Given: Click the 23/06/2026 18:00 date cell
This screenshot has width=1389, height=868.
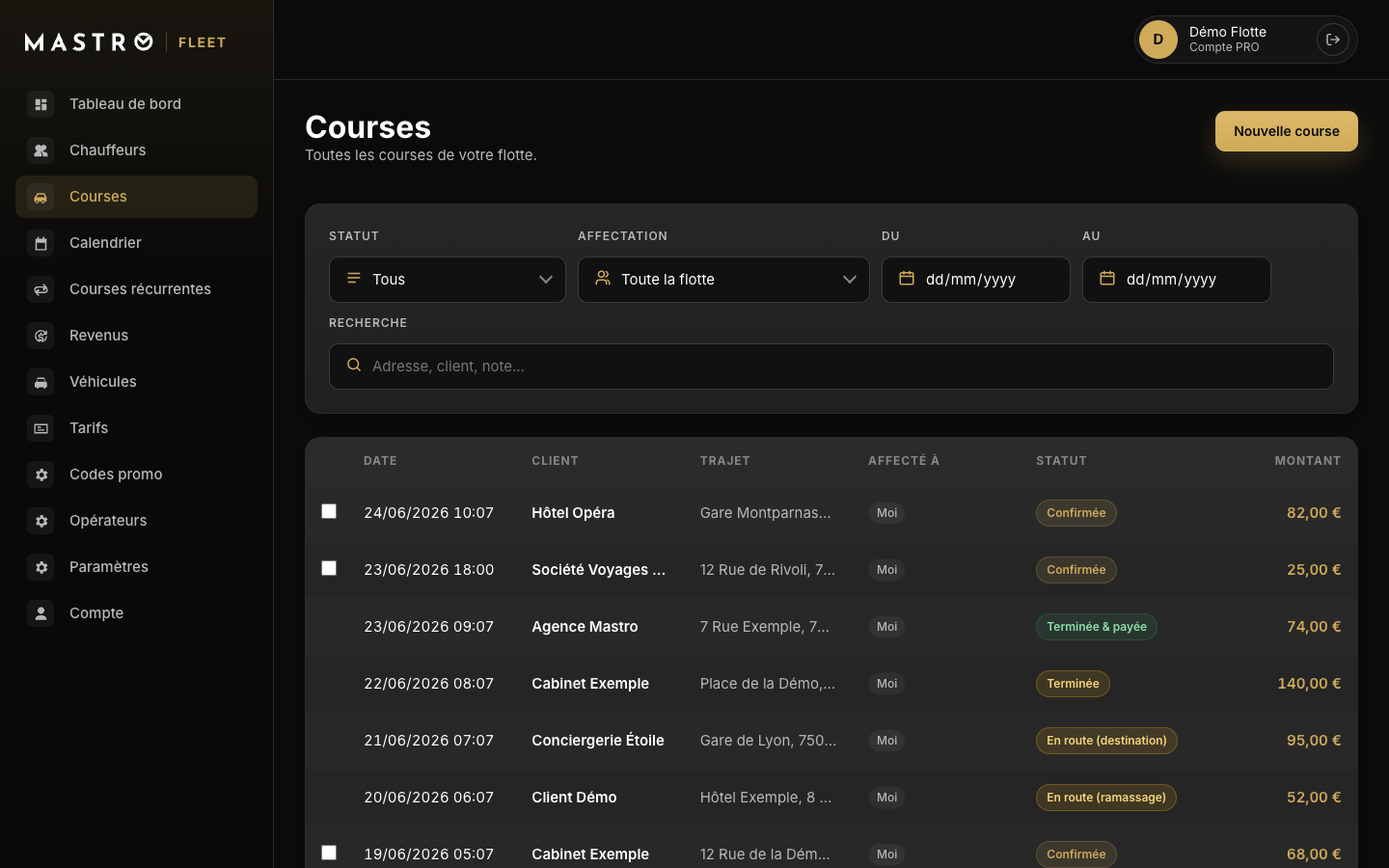Looking at the screenshot, I should click(x=429, y=570).
